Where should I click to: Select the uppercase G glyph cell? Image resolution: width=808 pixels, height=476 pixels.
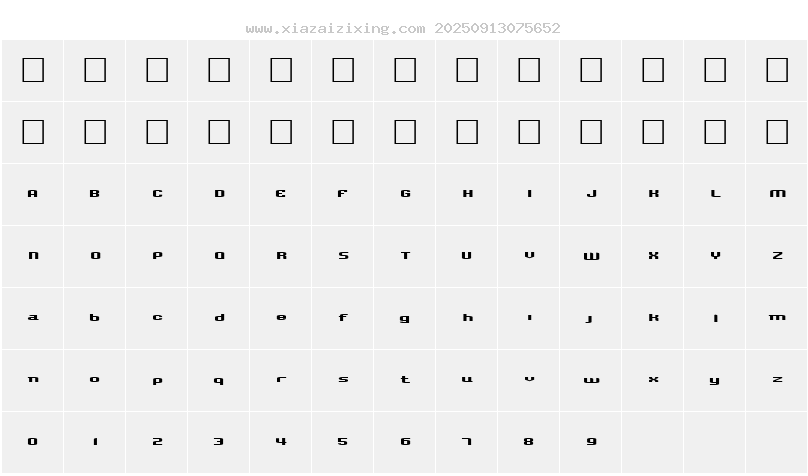(x=405, y=194)
